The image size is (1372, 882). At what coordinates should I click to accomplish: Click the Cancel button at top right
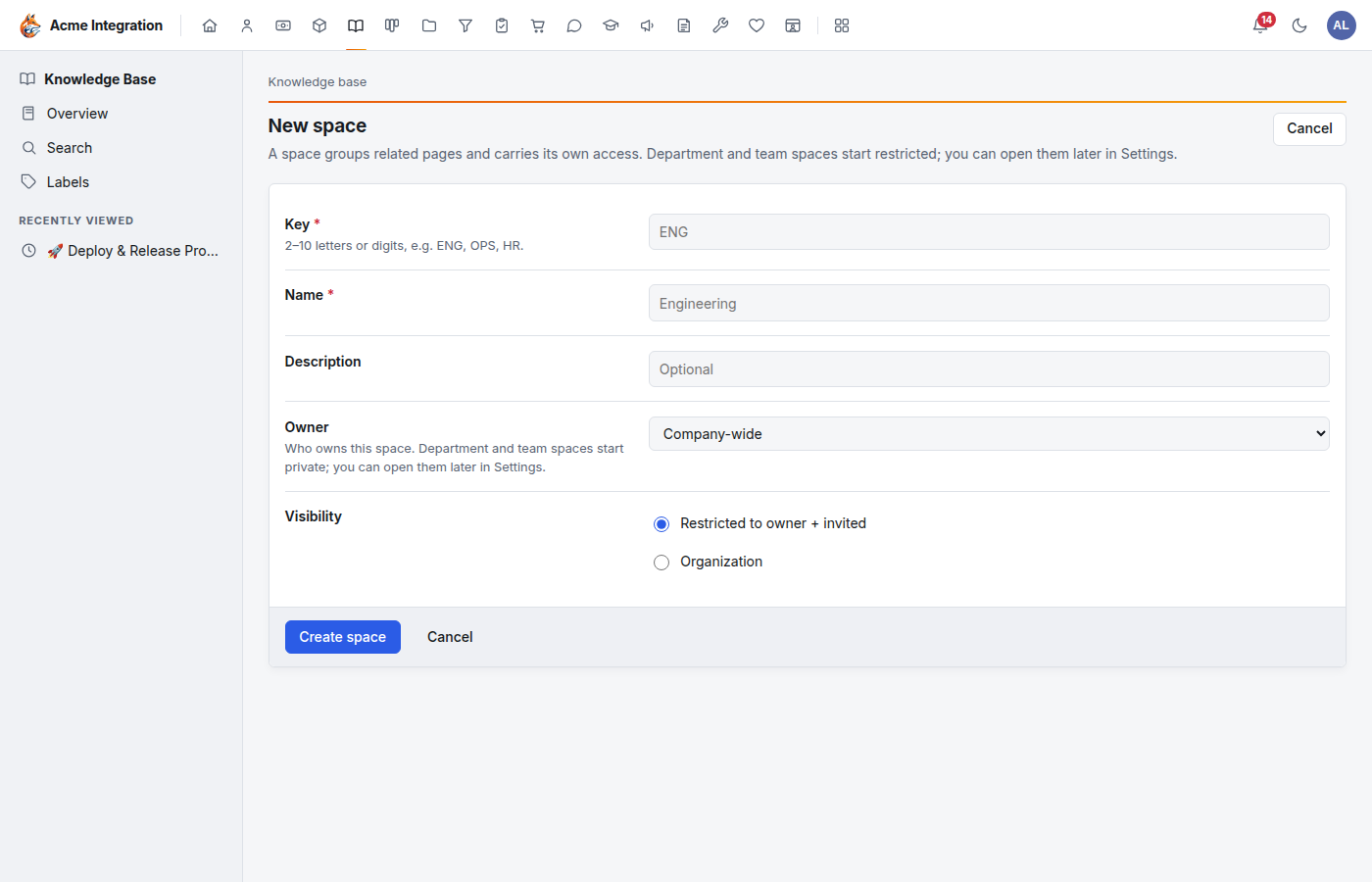coord(1309,128)
